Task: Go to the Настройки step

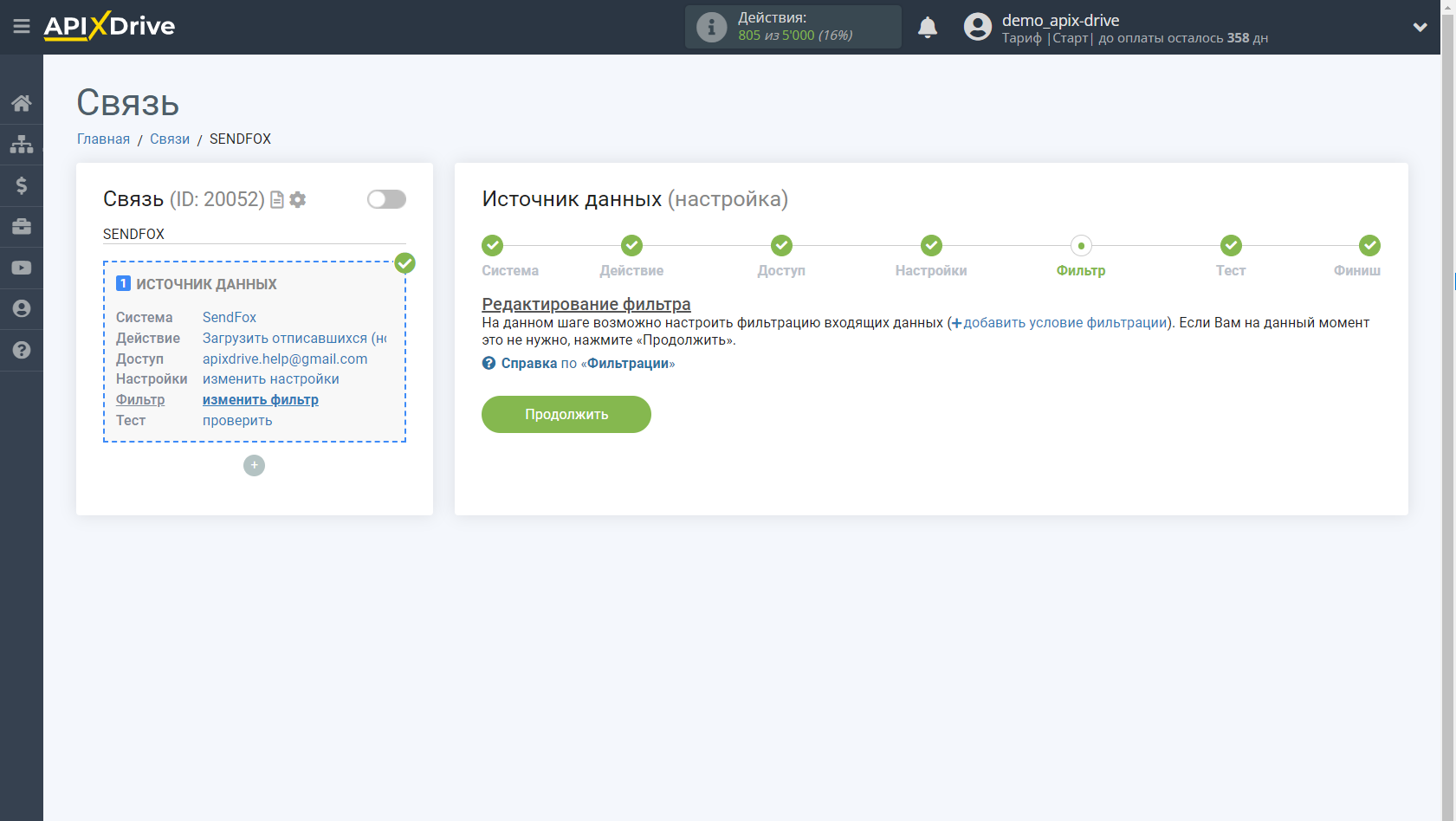Action: (x=931, y=256)
